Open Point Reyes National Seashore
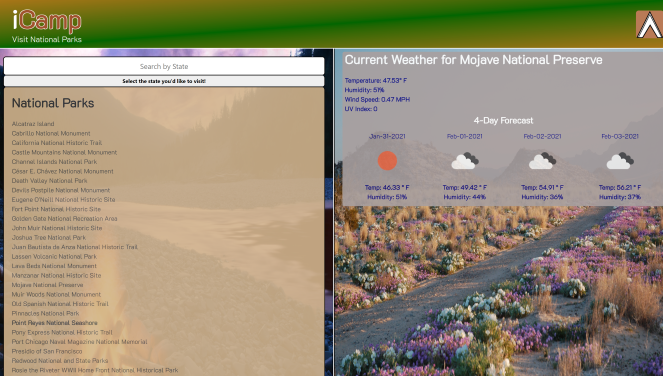Screen dimensions: 663x376 (x=55, y=323)
